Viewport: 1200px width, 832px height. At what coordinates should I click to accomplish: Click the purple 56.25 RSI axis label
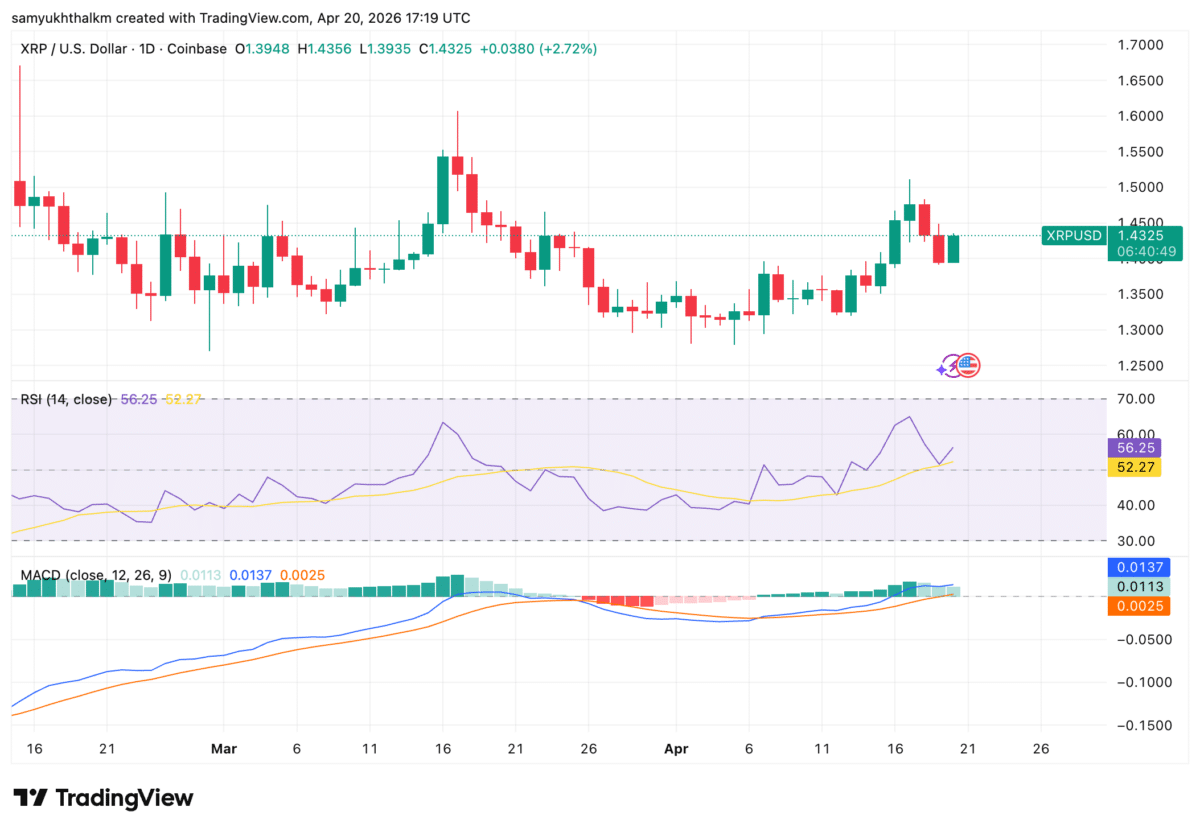click(x=1135, y=449)
